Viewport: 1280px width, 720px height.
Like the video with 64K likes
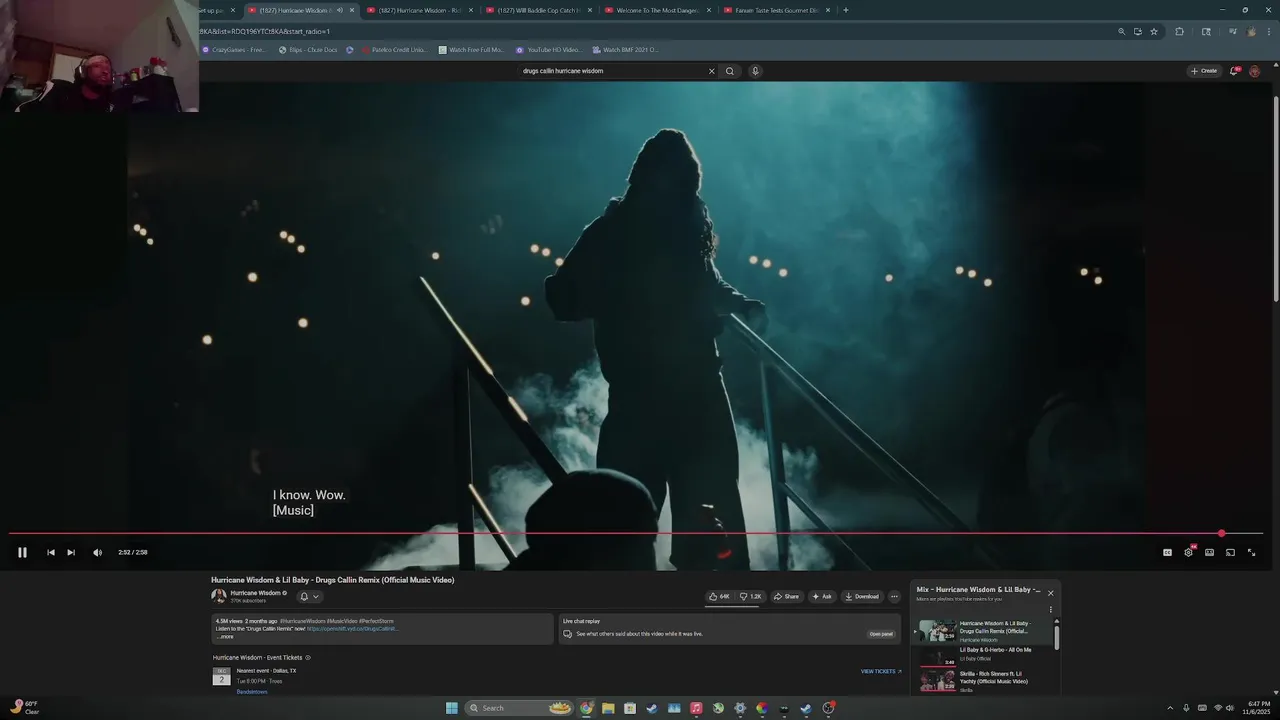pyautogui.click(x=719, y=596)
